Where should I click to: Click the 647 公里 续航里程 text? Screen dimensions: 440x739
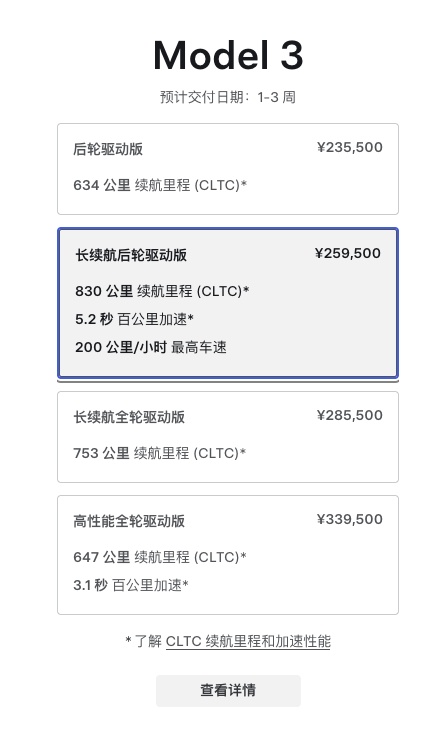coord(160,557)
